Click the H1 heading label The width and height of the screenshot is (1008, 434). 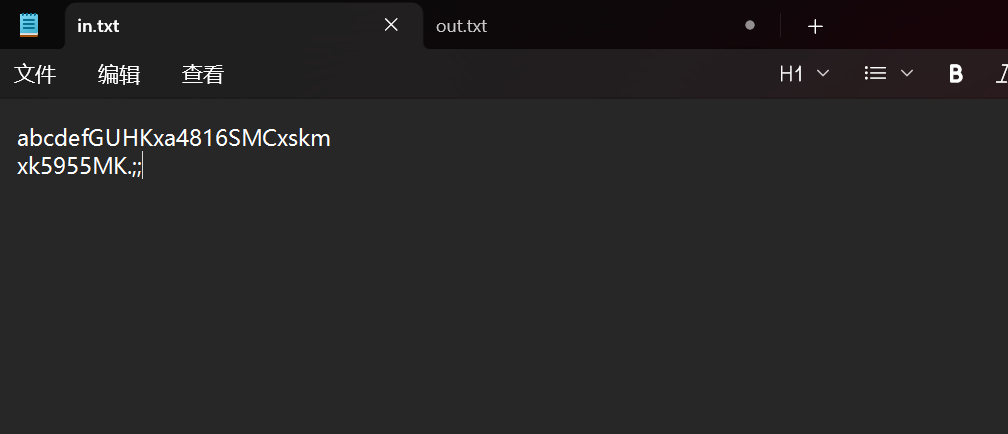pos(791,73)
